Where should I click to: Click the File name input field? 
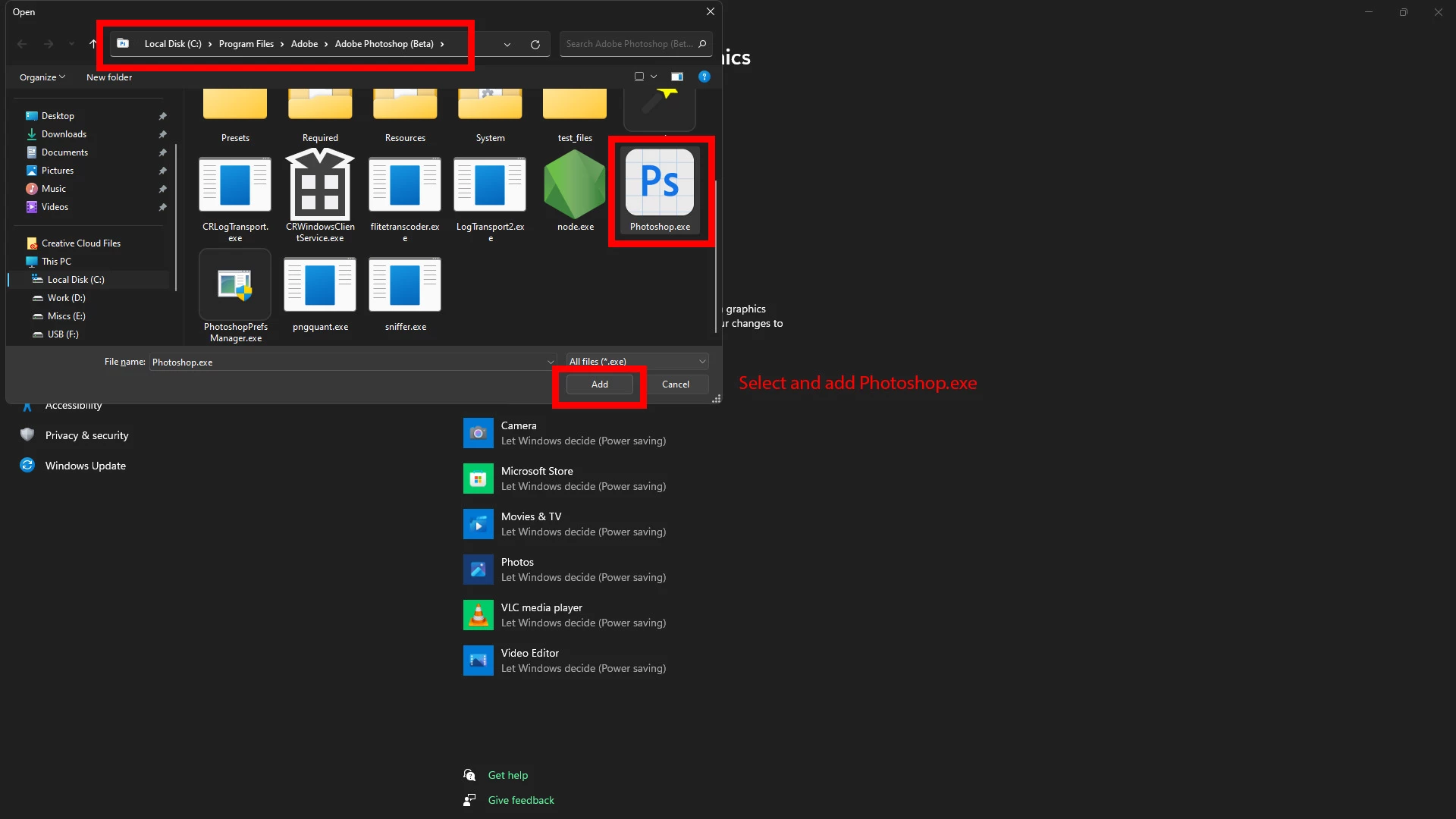coord(349,362)
